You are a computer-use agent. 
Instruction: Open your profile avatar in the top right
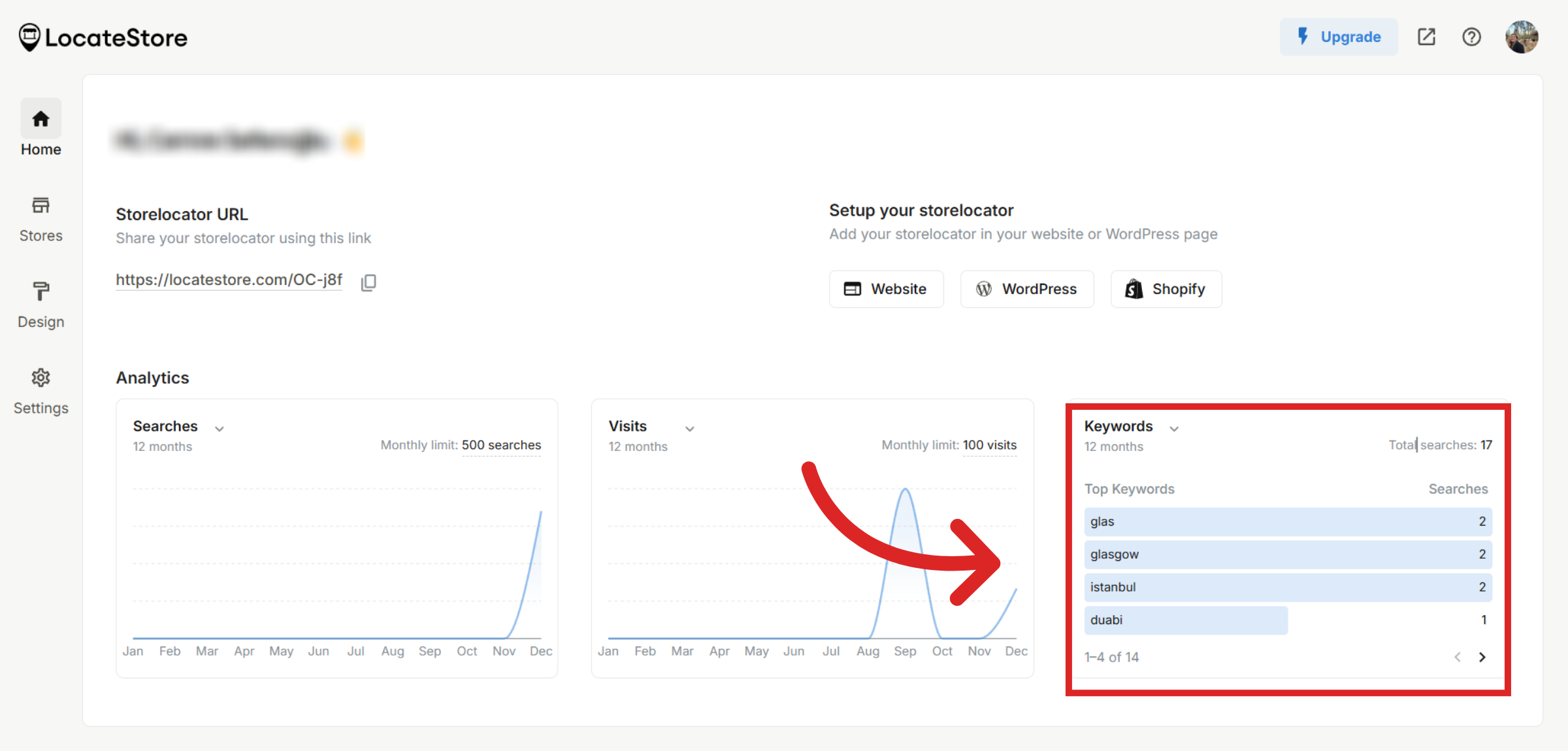[1522, 37]
